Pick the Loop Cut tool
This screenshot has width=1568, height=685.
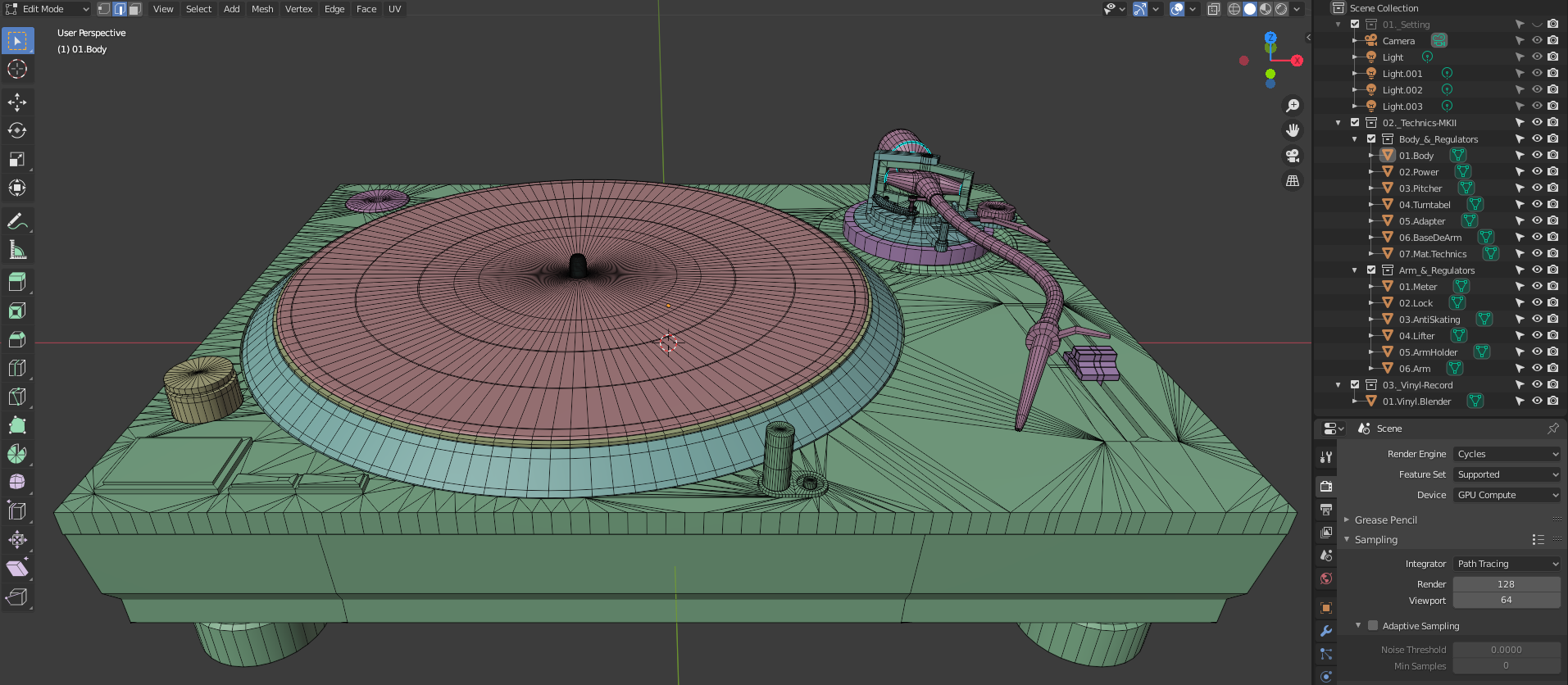tap(17, 368)
